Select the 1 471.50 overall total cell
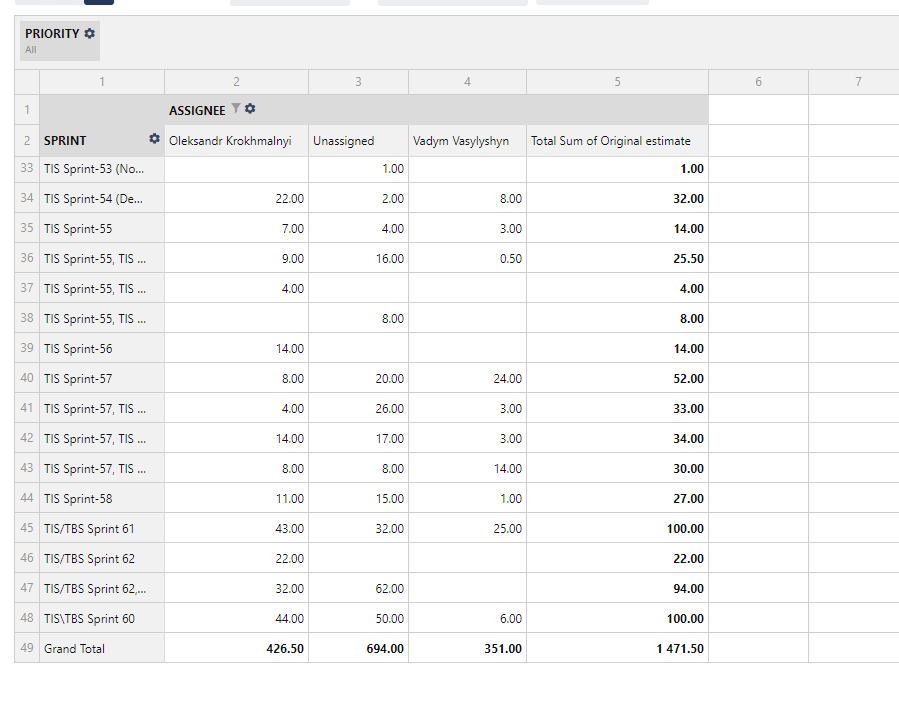Screen dimensions: 899x713 [617, 648]
